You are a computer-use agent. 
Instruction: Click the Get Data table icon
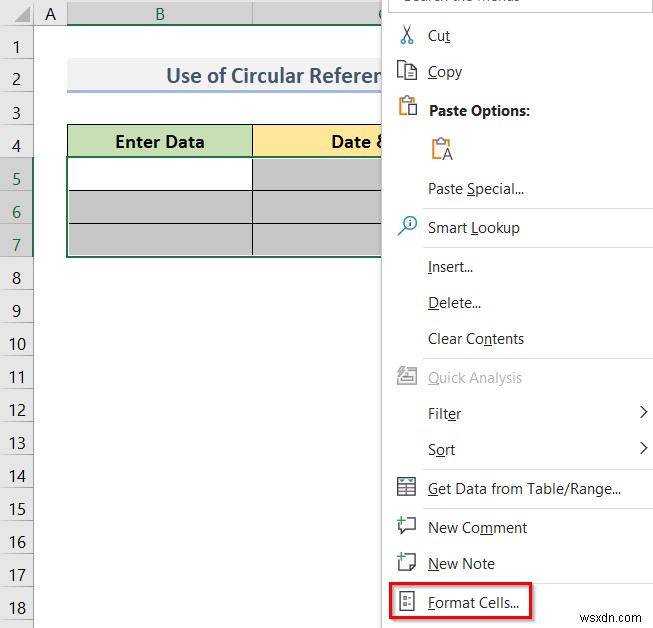click(406, 486)
